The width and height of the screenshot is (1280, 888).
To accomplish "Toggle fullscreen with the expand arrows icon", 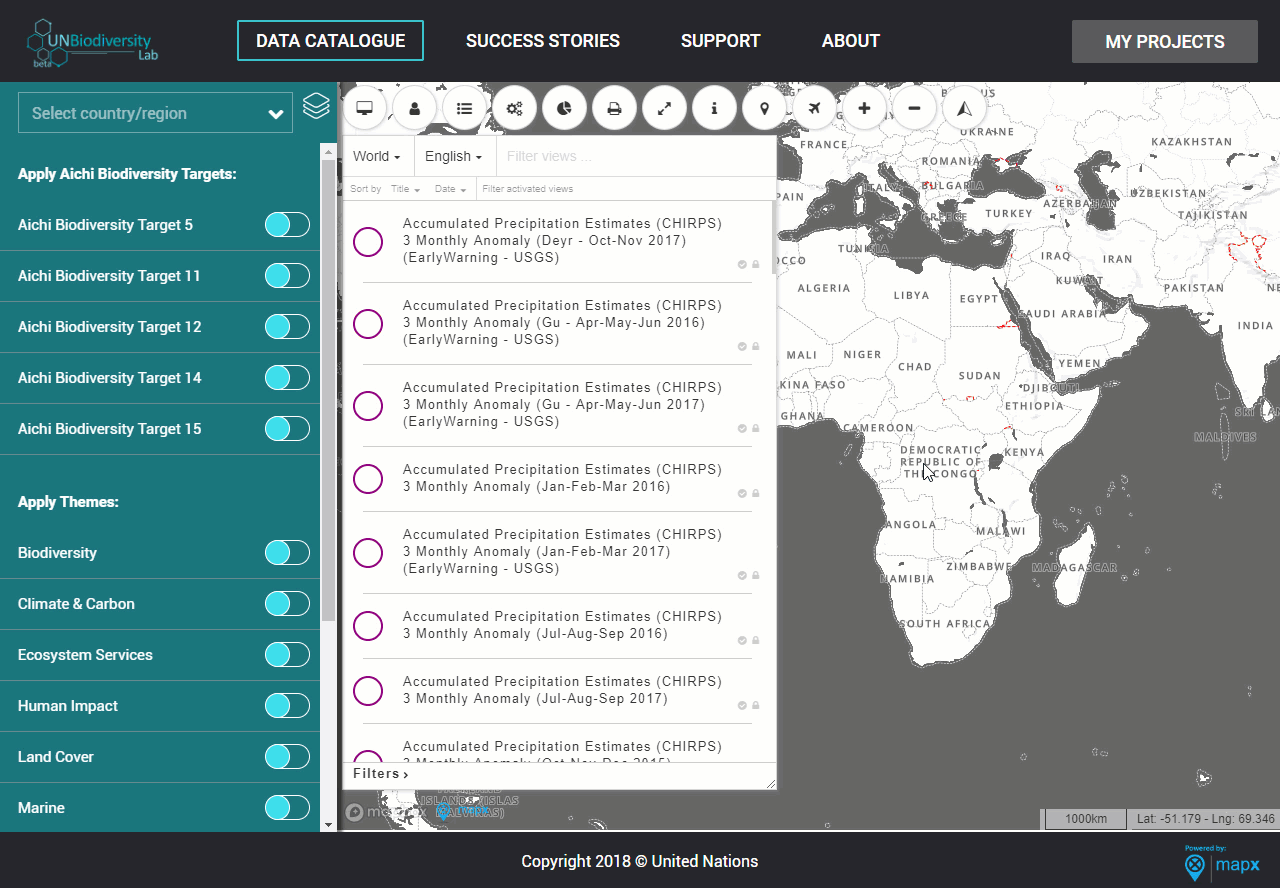I will [x=665, y=108].
